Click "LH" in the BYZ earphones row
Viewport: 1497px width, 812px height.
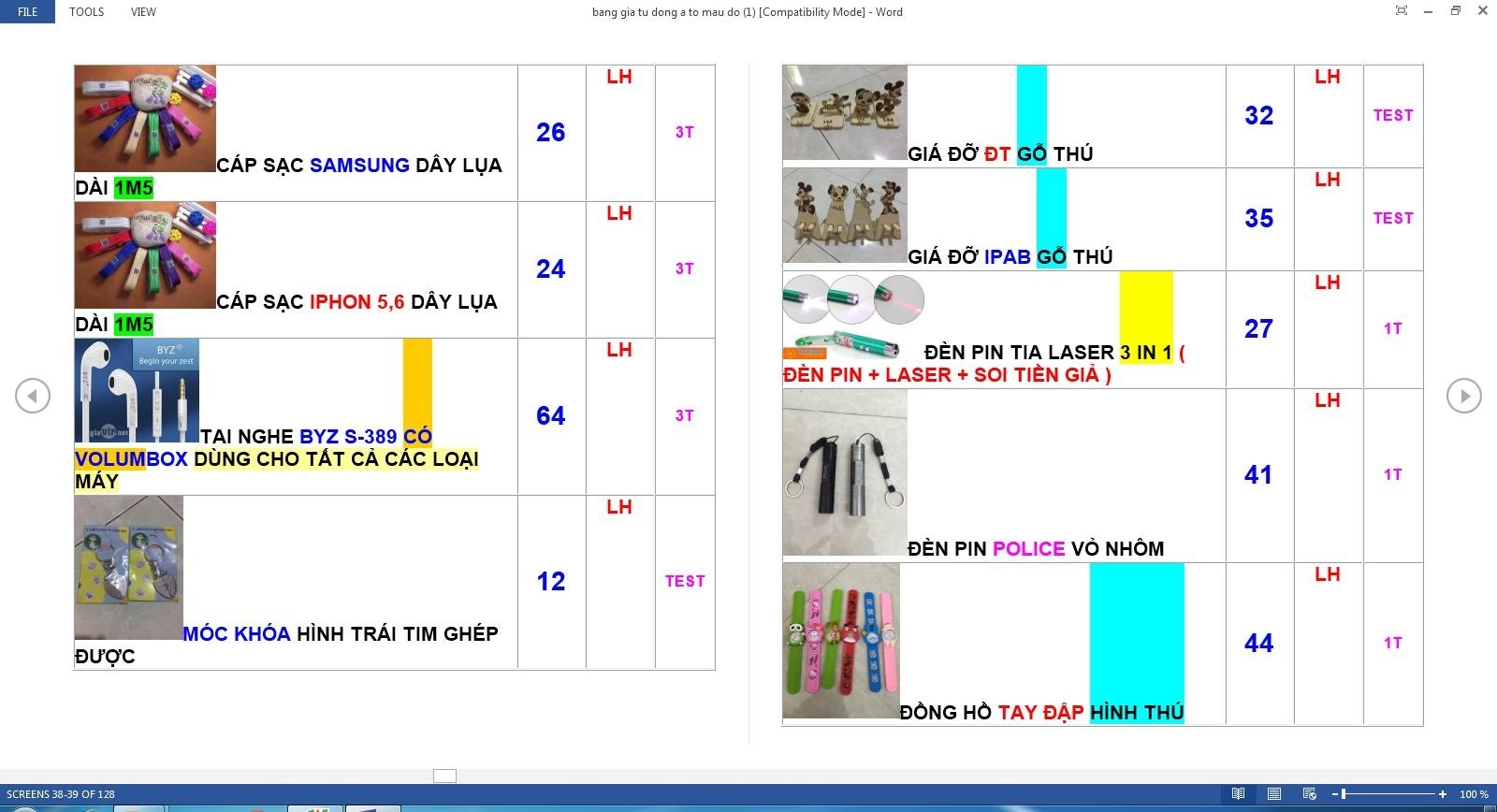[x=619, y=351]
